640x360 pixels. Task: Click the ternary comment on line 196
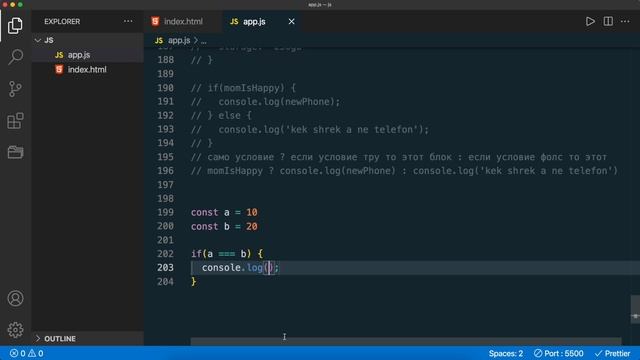pos(404,171)
